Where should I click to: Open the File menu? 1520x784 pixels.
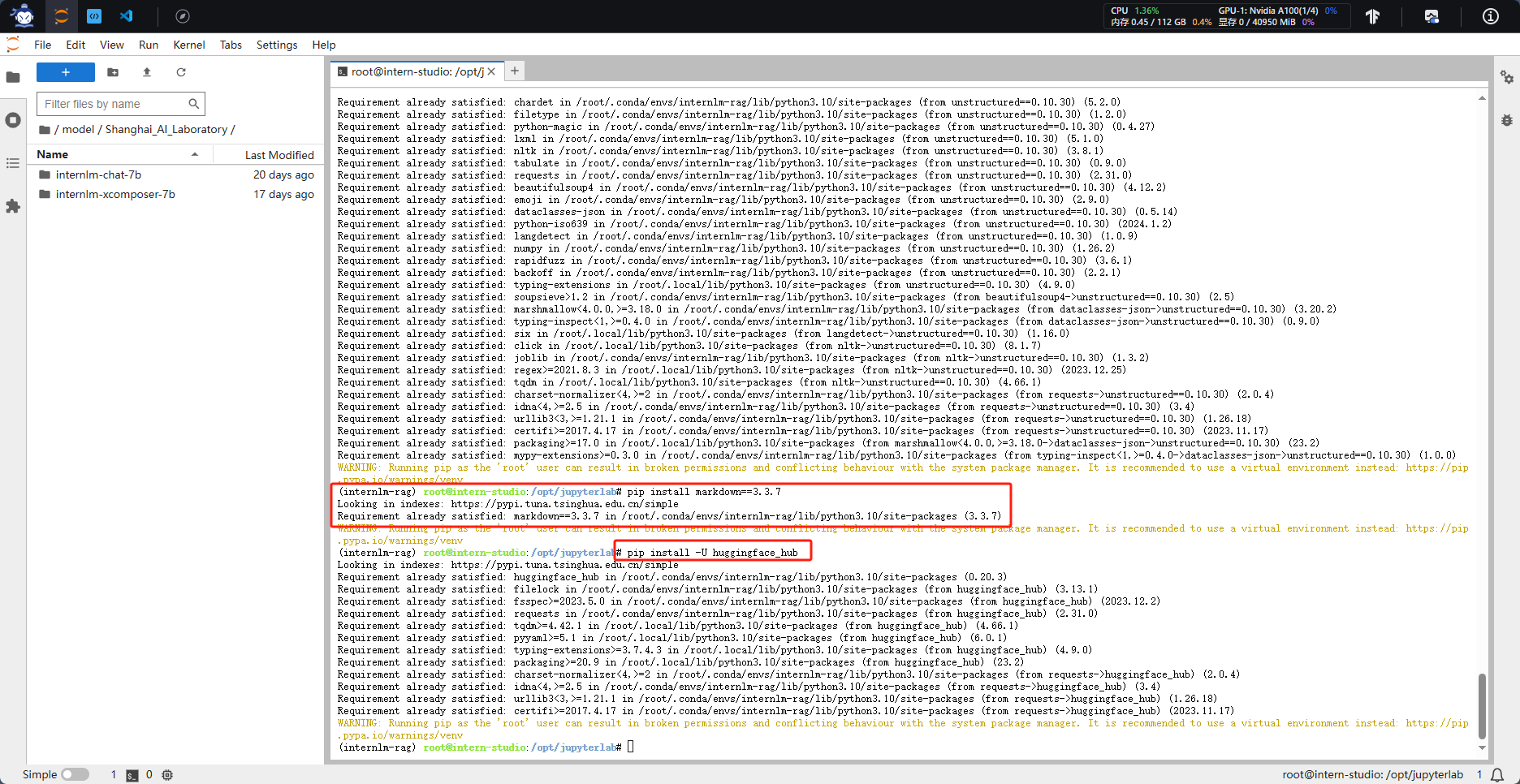pos(43,45)
